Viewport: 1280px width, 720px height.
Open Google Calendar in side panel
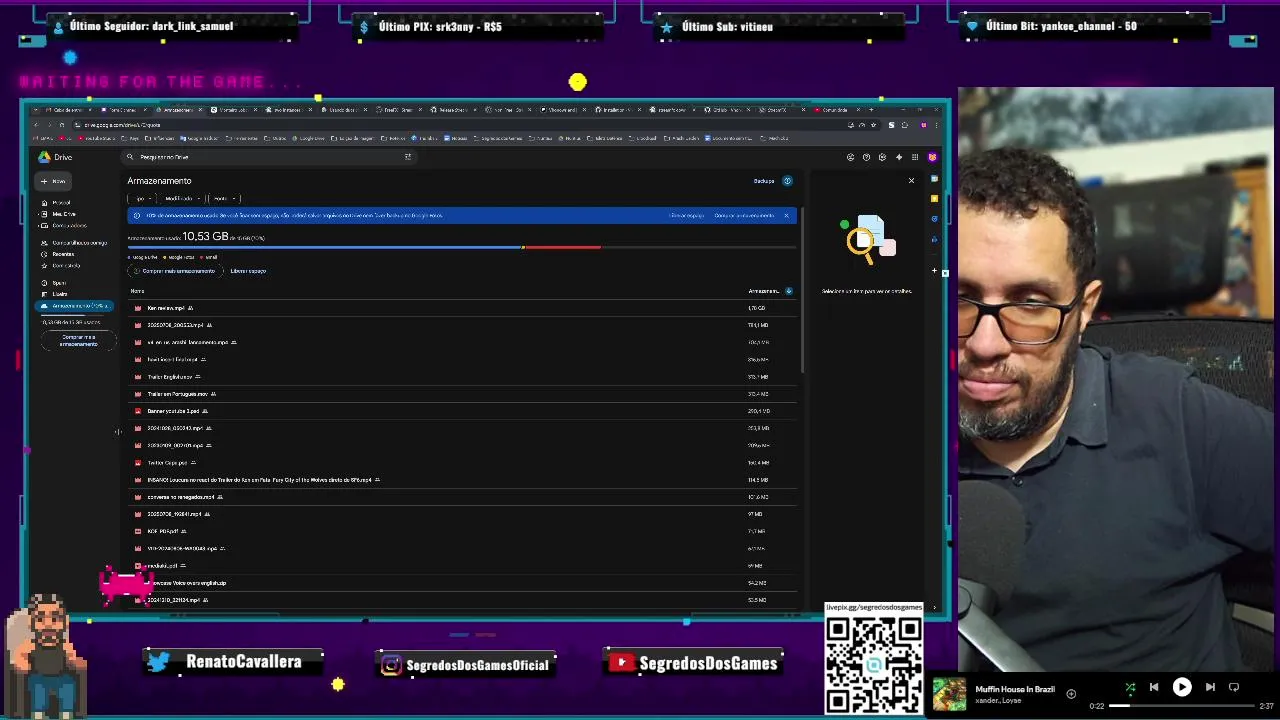pos(934,179)
